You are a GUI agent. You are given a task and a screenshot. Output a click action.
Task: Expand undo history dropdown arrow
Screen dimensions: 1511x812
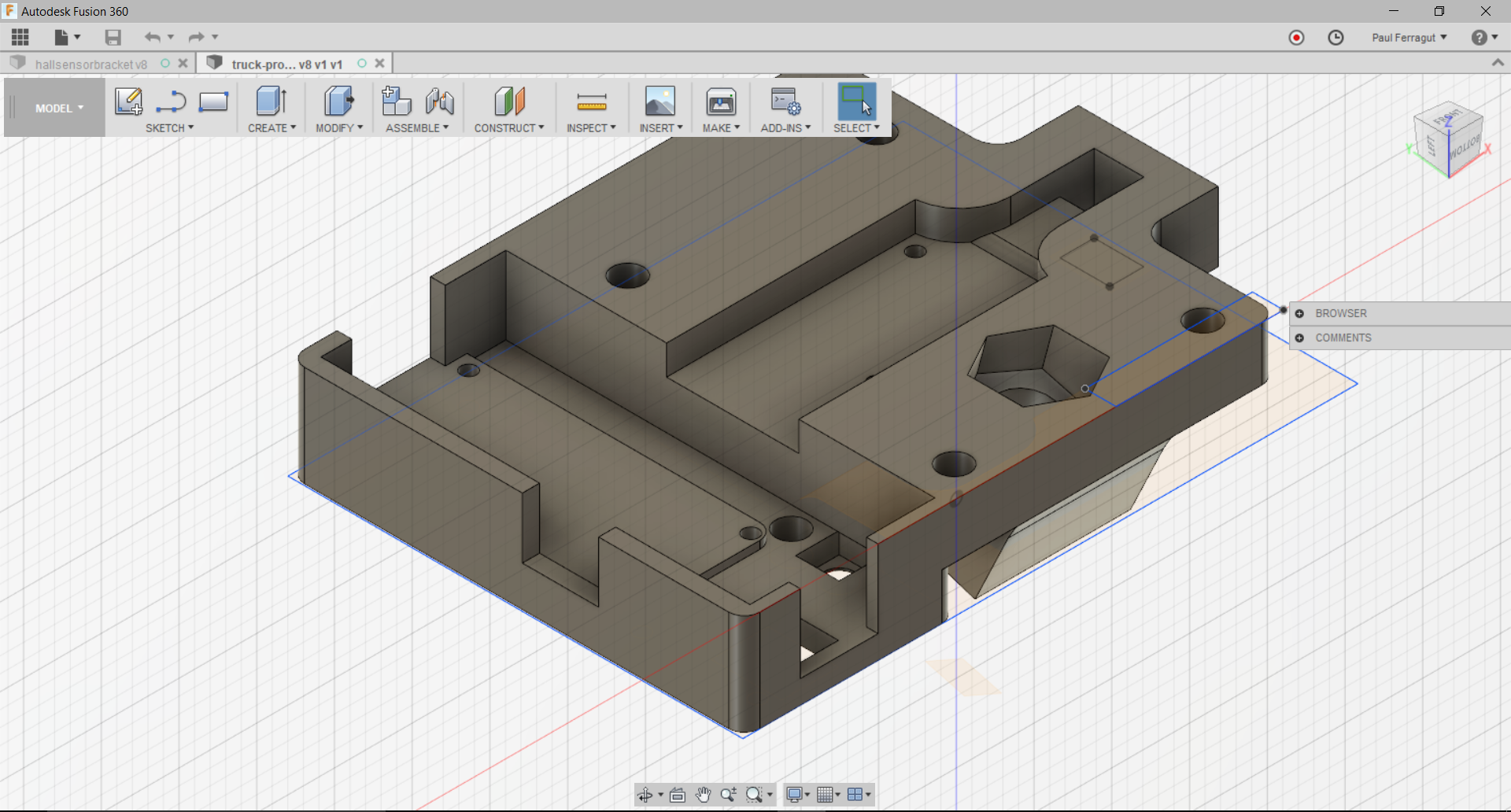171,37
